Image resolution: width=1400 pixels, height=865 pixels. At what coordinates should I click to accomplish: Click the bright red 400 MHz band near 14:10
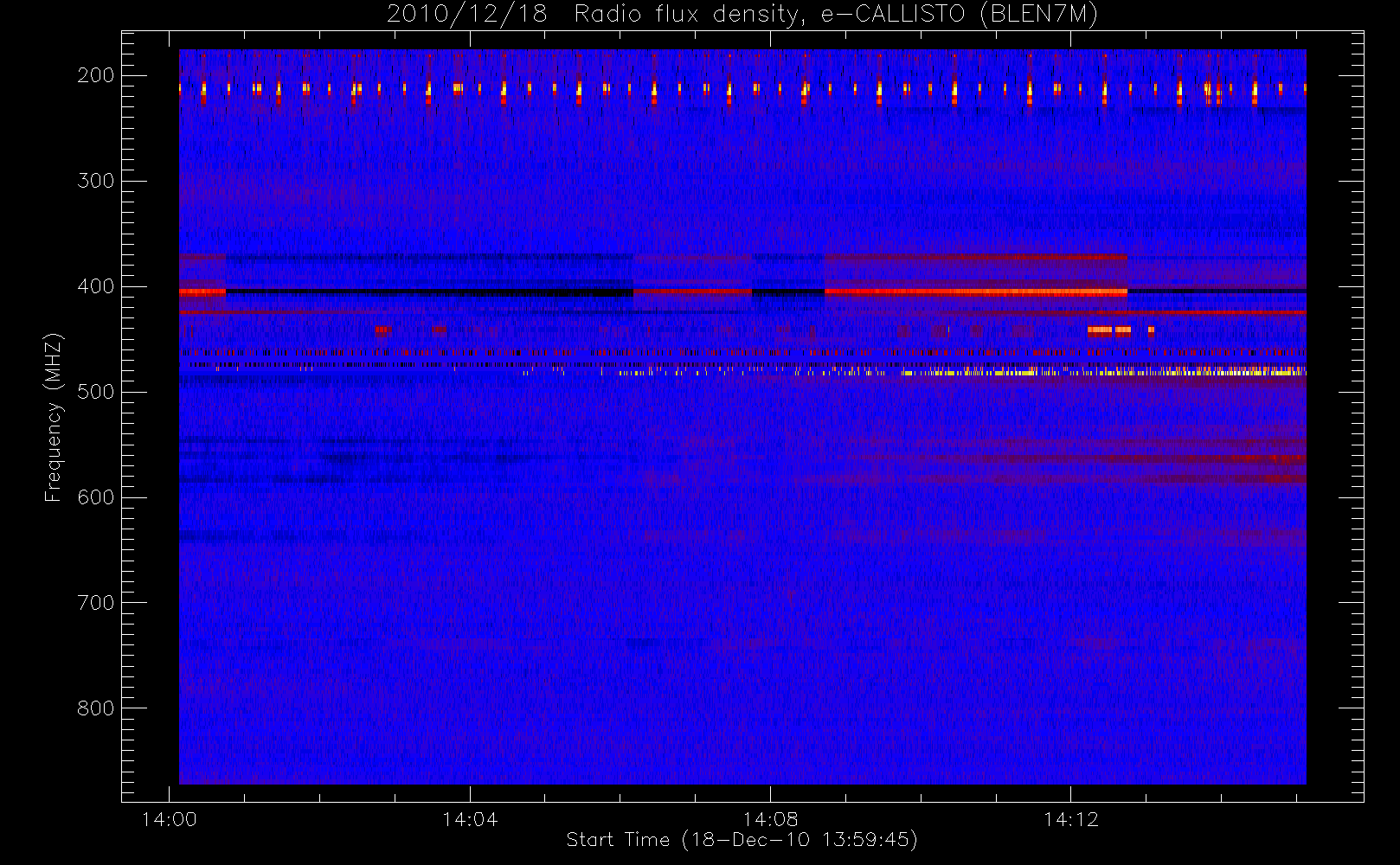coord(976,292)
